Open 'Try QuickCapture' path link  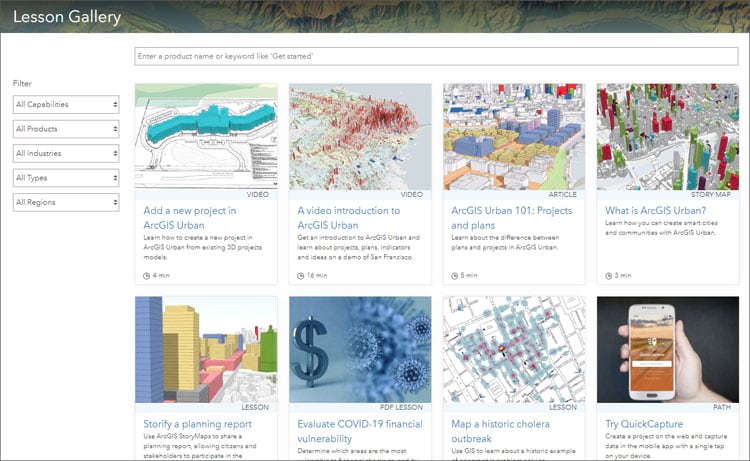coord(644,424)
